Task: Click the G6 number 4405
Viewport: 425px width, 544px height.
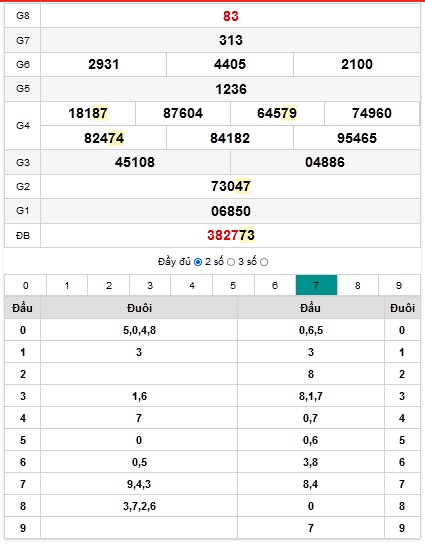Action: tap(230, 64)
